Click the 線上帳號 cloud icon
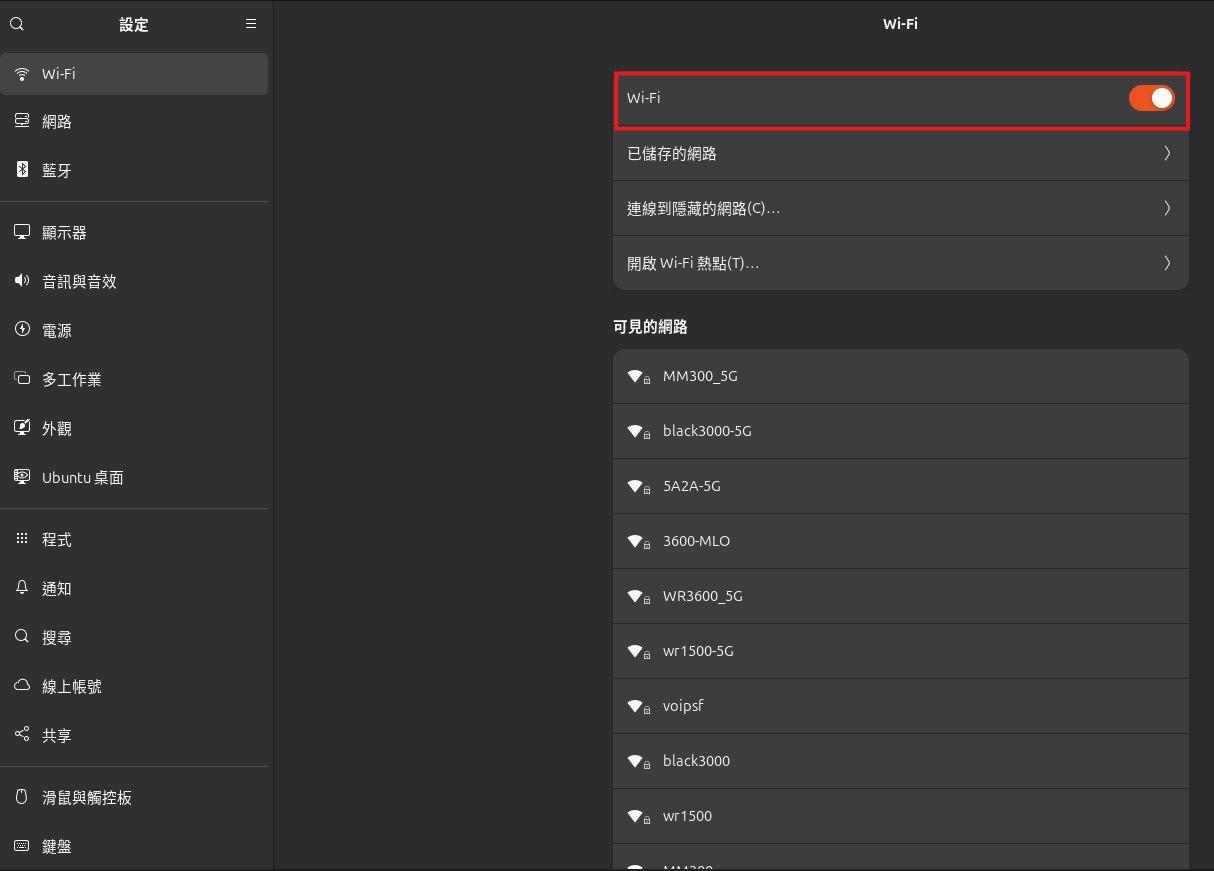This screenshot has width=1214, height=871. coord(22,686)
